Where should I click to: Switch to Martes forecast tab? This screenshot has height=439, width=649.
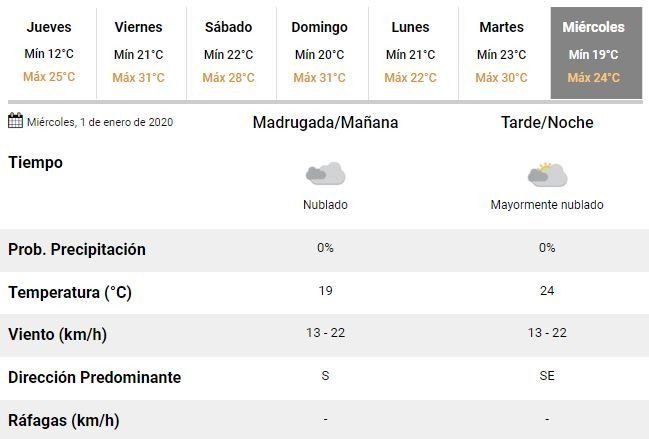coord(501,53)
